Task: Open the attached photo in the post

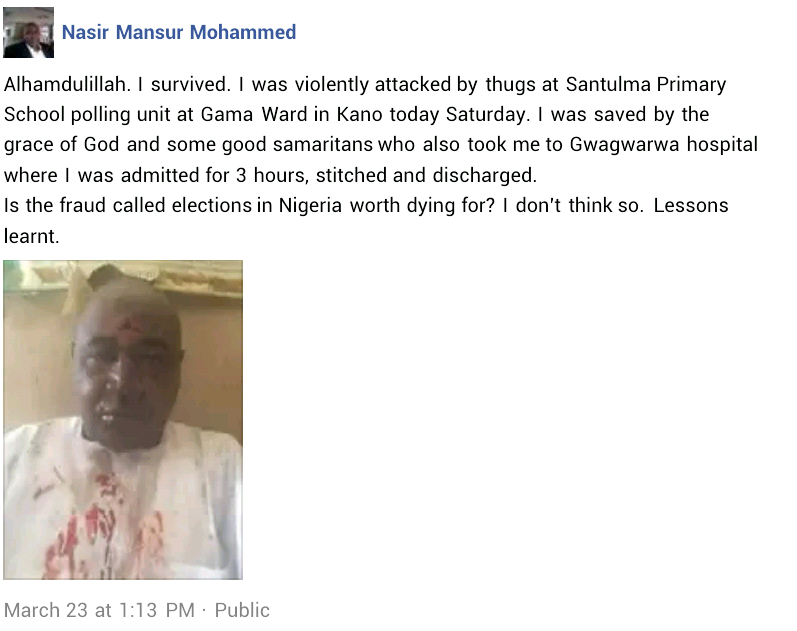Action: [123, 419]
